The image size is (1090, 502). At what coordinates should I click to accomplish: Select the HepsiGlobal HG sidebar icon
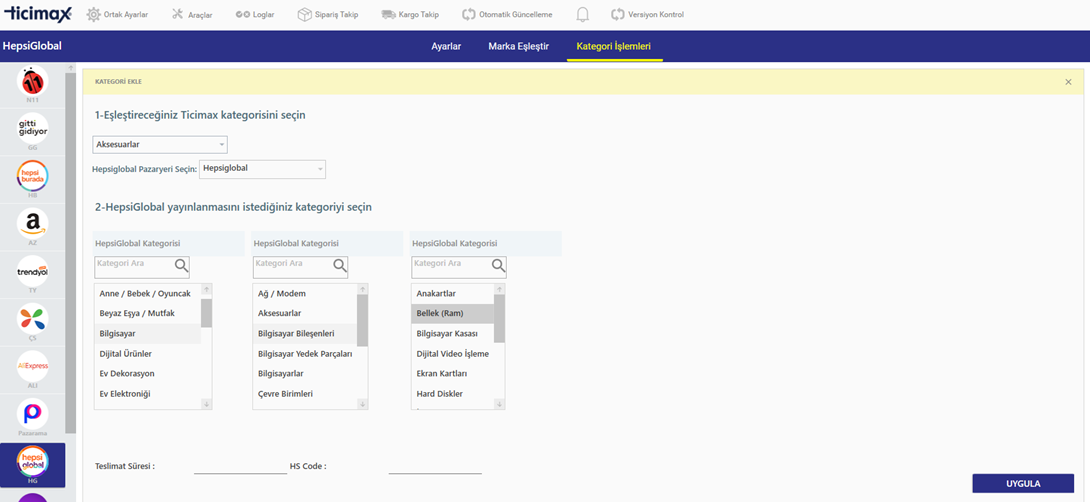[33, 465]
